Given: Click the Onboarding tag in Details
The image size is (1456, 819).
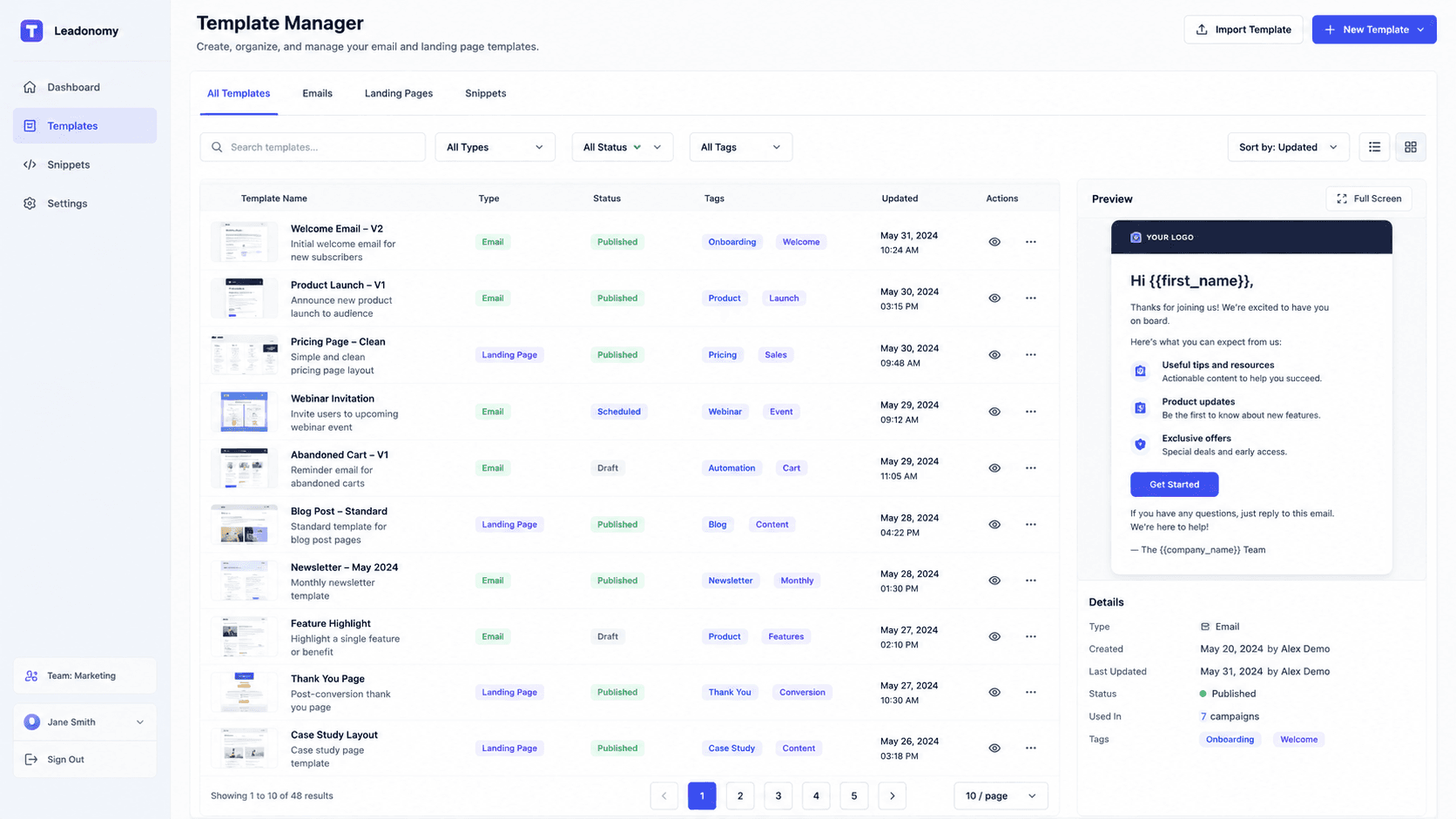Looking at the screenshot, I should click(1230, 739).
